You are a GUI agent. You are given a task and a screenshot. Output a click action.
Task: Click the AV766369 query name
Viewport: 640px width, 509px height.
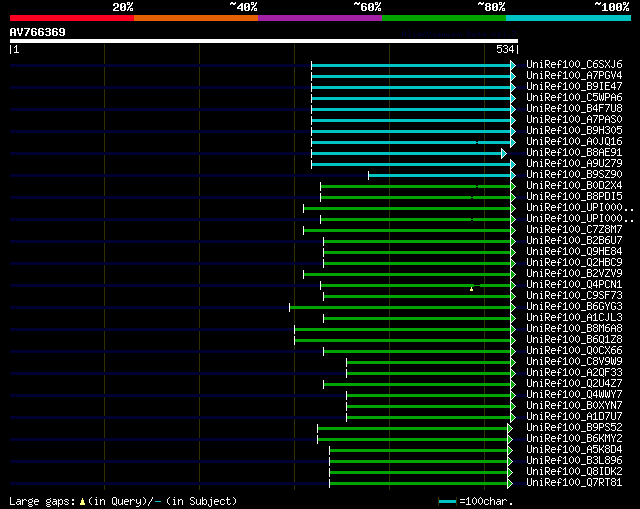(38, 32)
